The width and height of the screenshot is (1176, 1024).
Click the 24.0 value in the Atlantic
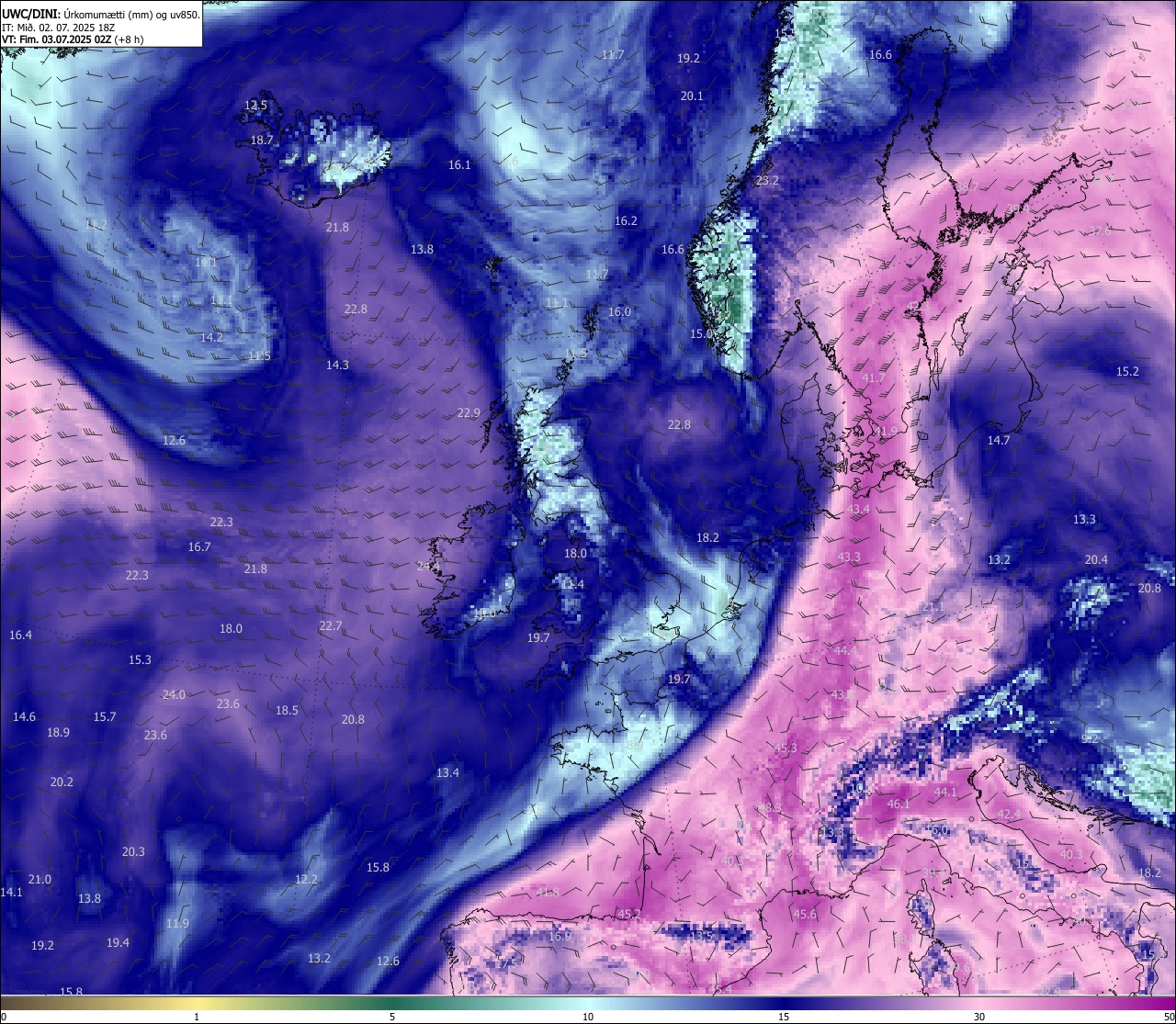pyautogui.click(x=174, y=695)
